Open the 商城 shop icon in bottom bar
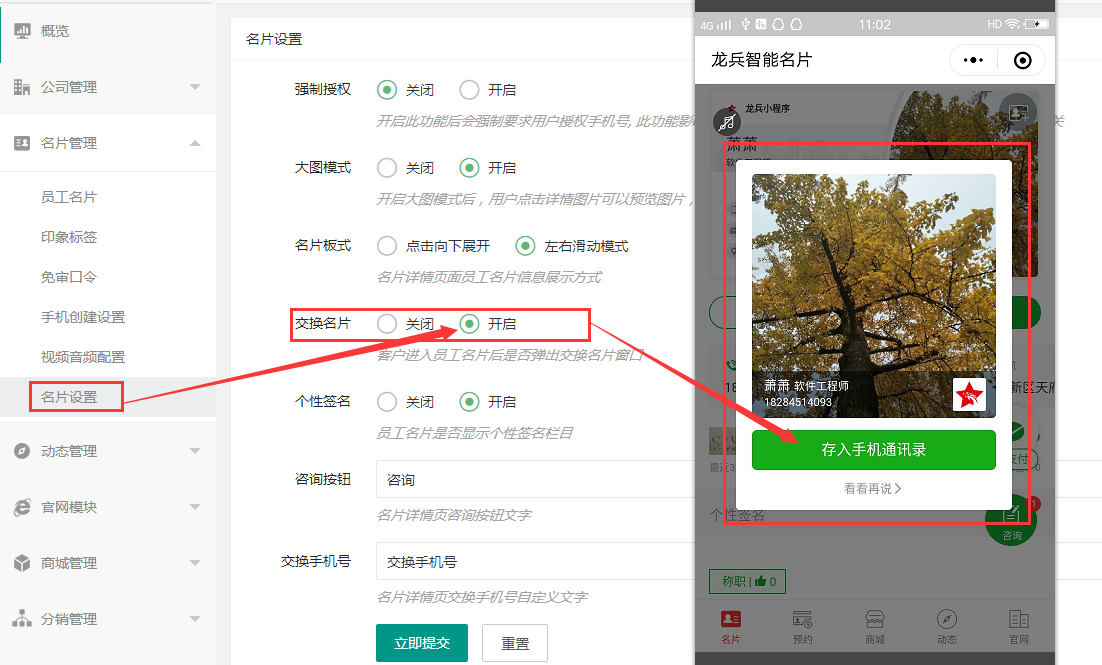The width and height of the screenshot is (1102, 665). pyautogui.click(x=875, y=619)
